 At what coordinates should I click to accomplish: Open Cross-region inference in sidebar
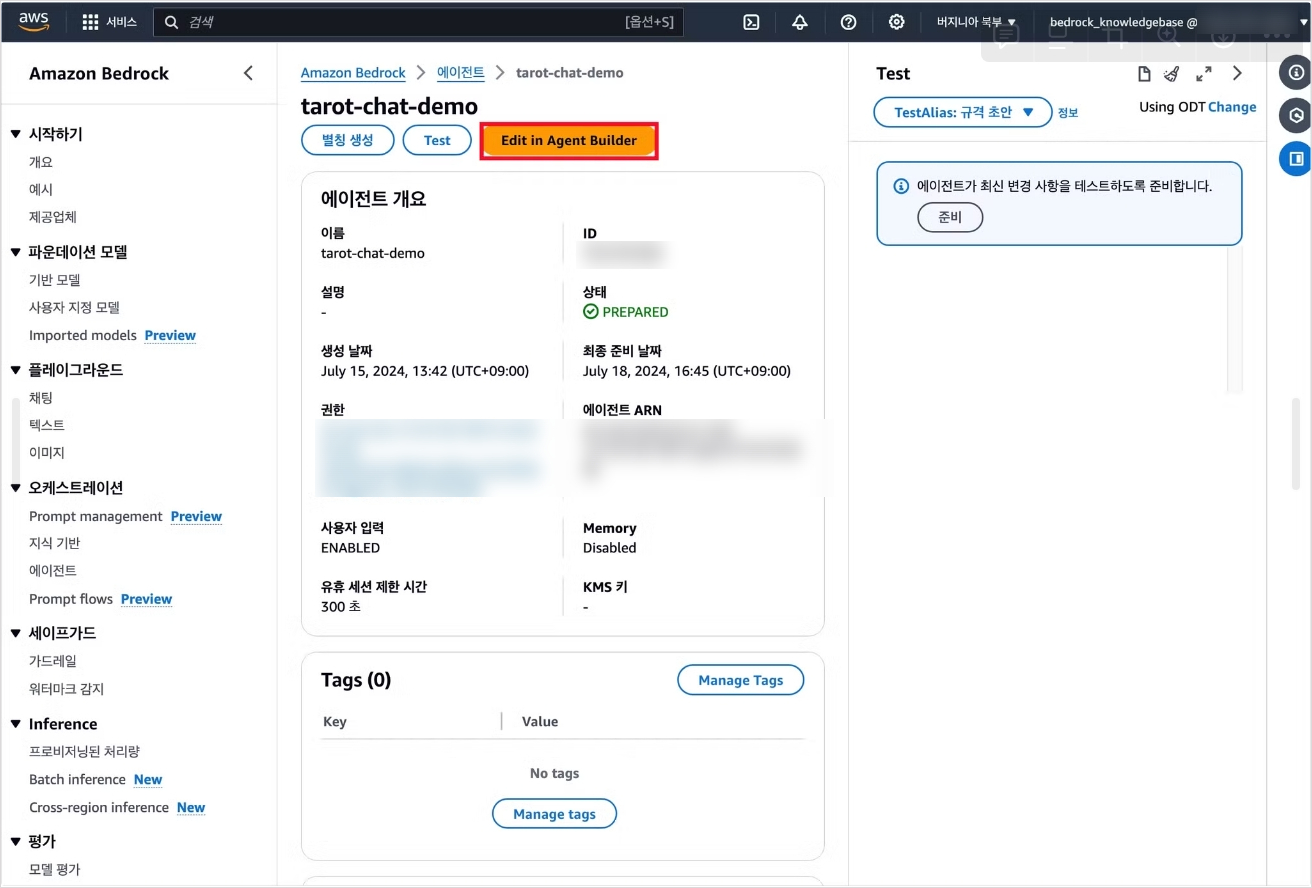click(99, 807)
